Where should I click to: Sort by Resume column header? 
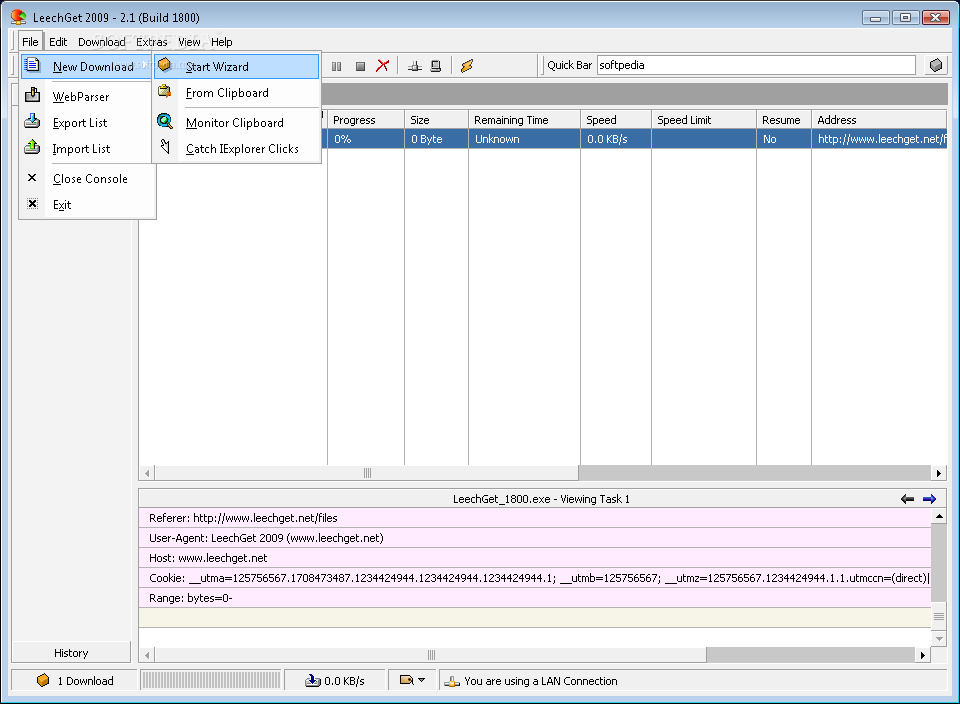[x=784, y=120]
